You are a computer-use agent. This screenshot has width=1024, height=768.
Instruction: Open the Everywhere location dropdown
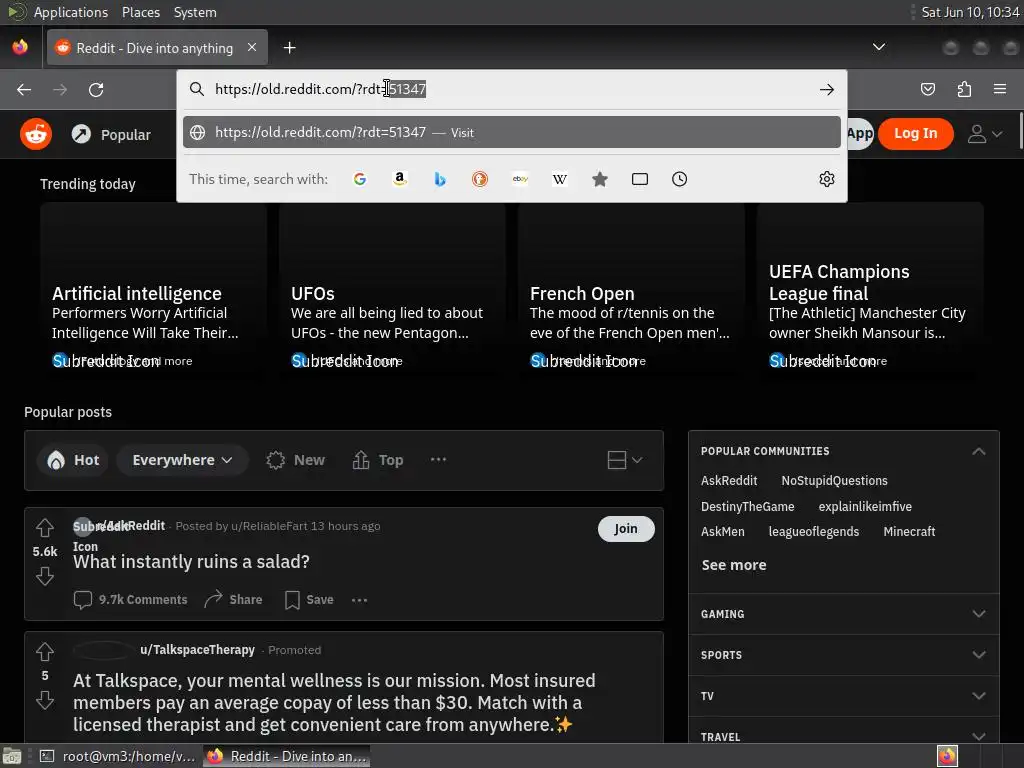pyautogui.click(x=182, y=460)
